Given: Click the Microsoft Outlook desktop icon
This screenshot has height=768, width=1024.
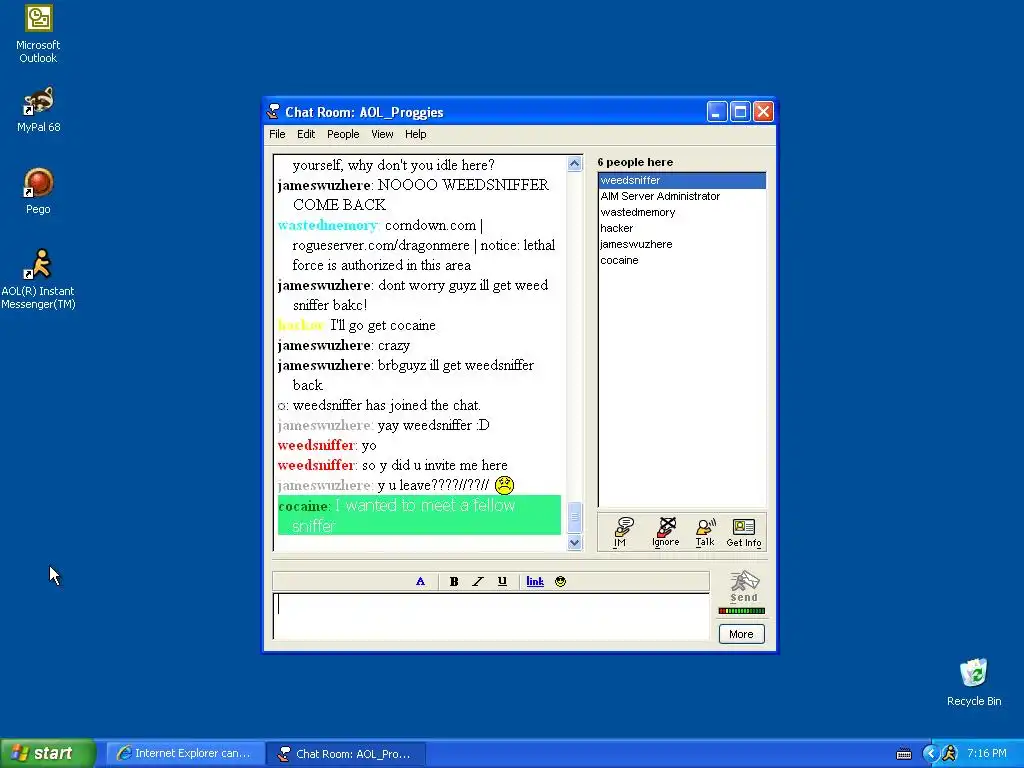Looking at the screenshot, I should (x=38, y=34).
